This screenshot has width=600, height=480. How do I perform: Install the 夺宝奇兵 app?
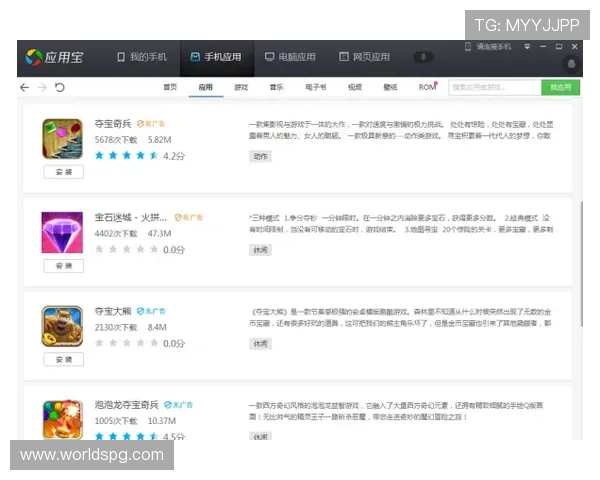pos(64,172)
